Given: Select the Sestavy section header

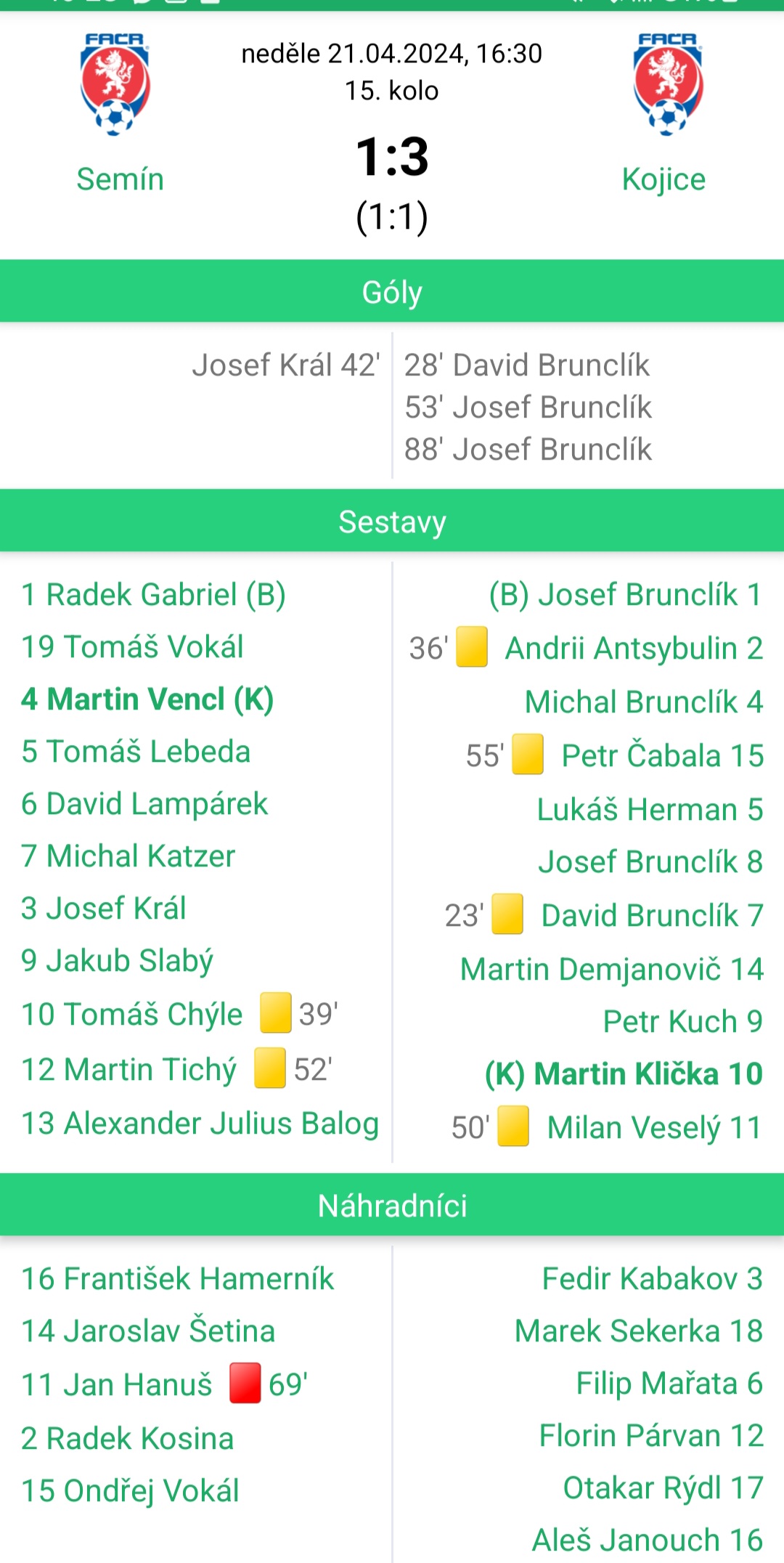Looking at the screenshot, I should pyautogui.click(x=392, y=521).
